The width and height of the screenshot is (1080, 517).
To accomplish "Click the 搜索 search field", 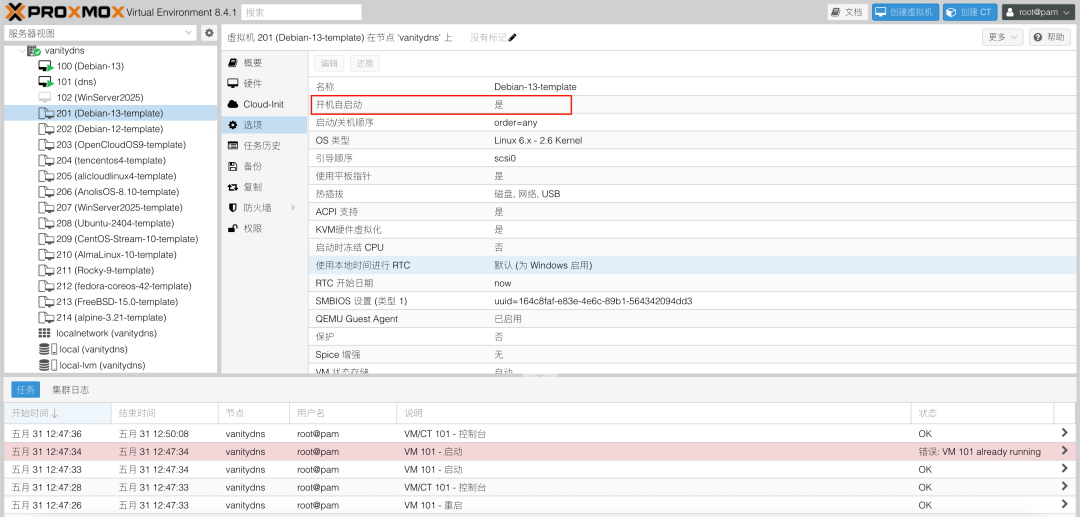I will coord(301,12).
